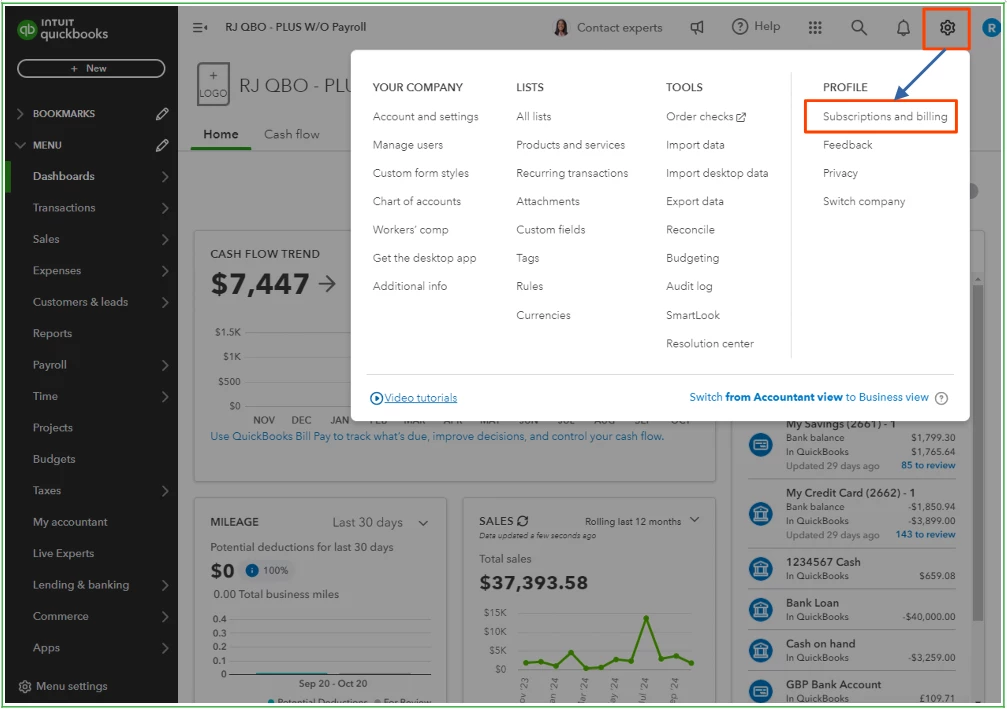The width and height of the screenshot is (1007, 709).
Task: Click the bank accounts panel scrollbar
Action: [x=977, y=450]
